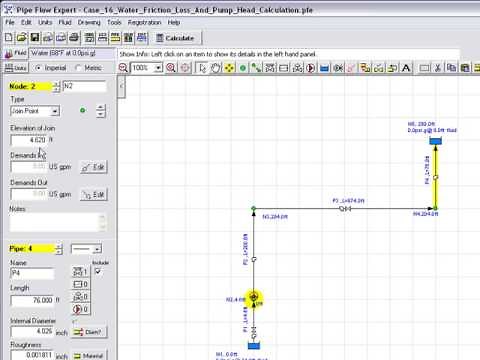Select the add text label 'A' tool

406,68
